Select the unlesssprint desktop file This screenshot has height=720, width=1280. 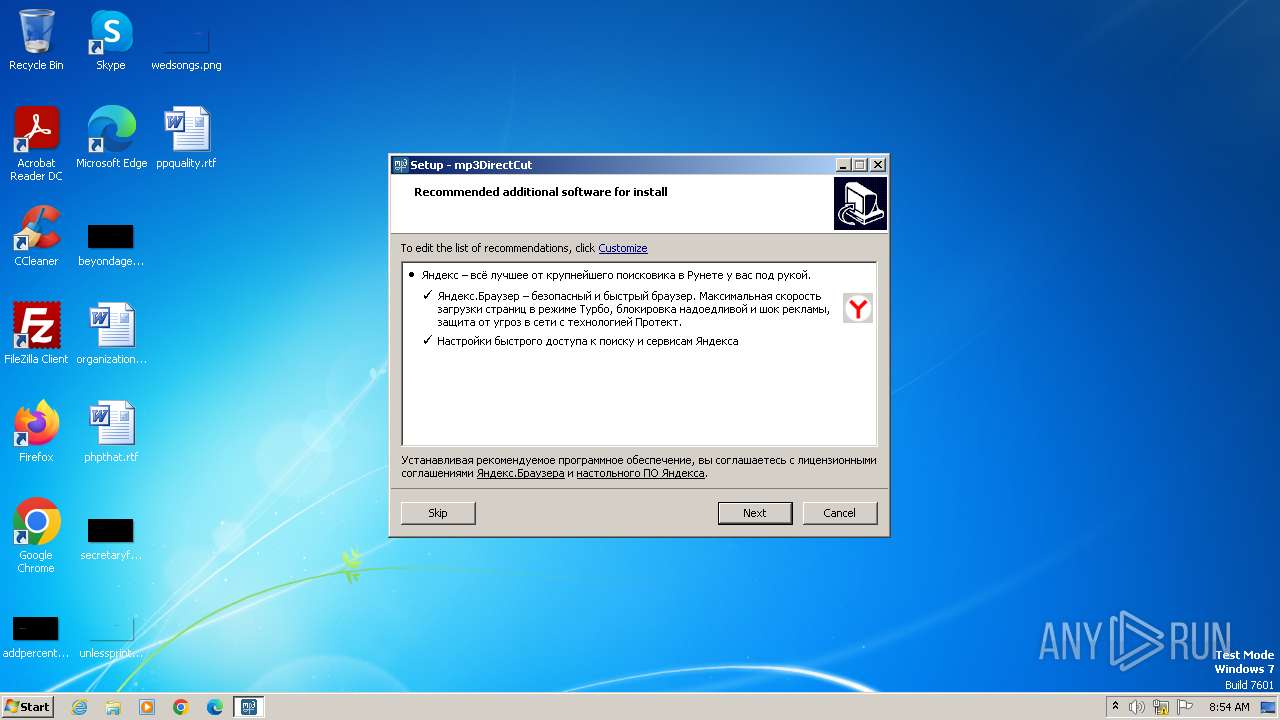pos(111,637)
